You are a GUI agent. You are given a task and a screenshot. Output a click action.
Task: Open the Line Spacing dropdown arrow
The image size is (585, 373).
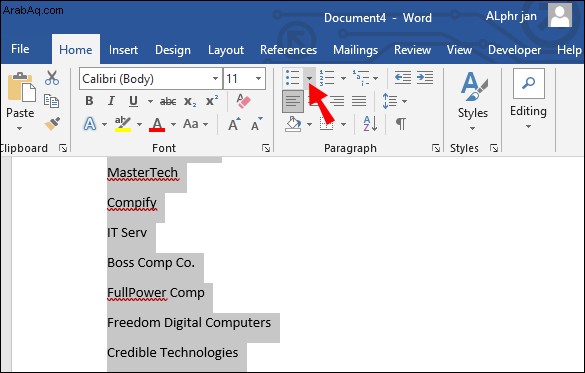pos(404,101)
